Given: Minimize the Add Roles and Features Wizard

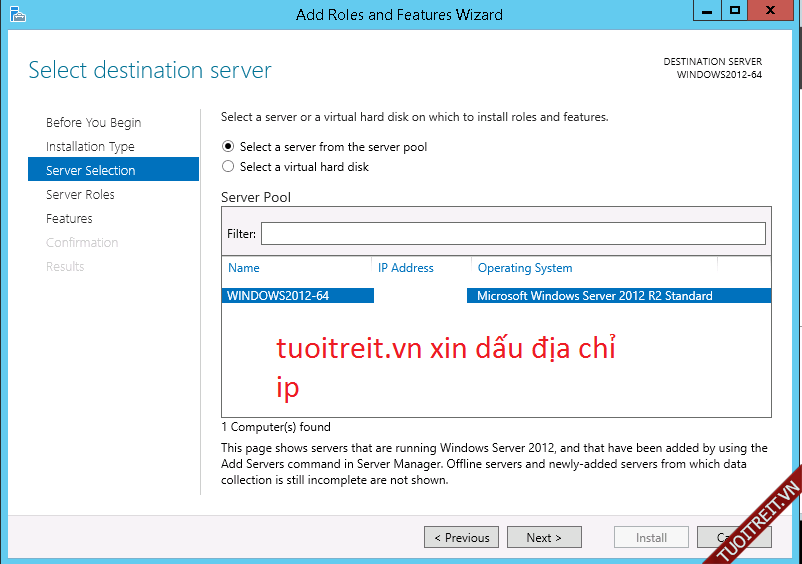Looking at the screenshot, I should tap(708, 11).
